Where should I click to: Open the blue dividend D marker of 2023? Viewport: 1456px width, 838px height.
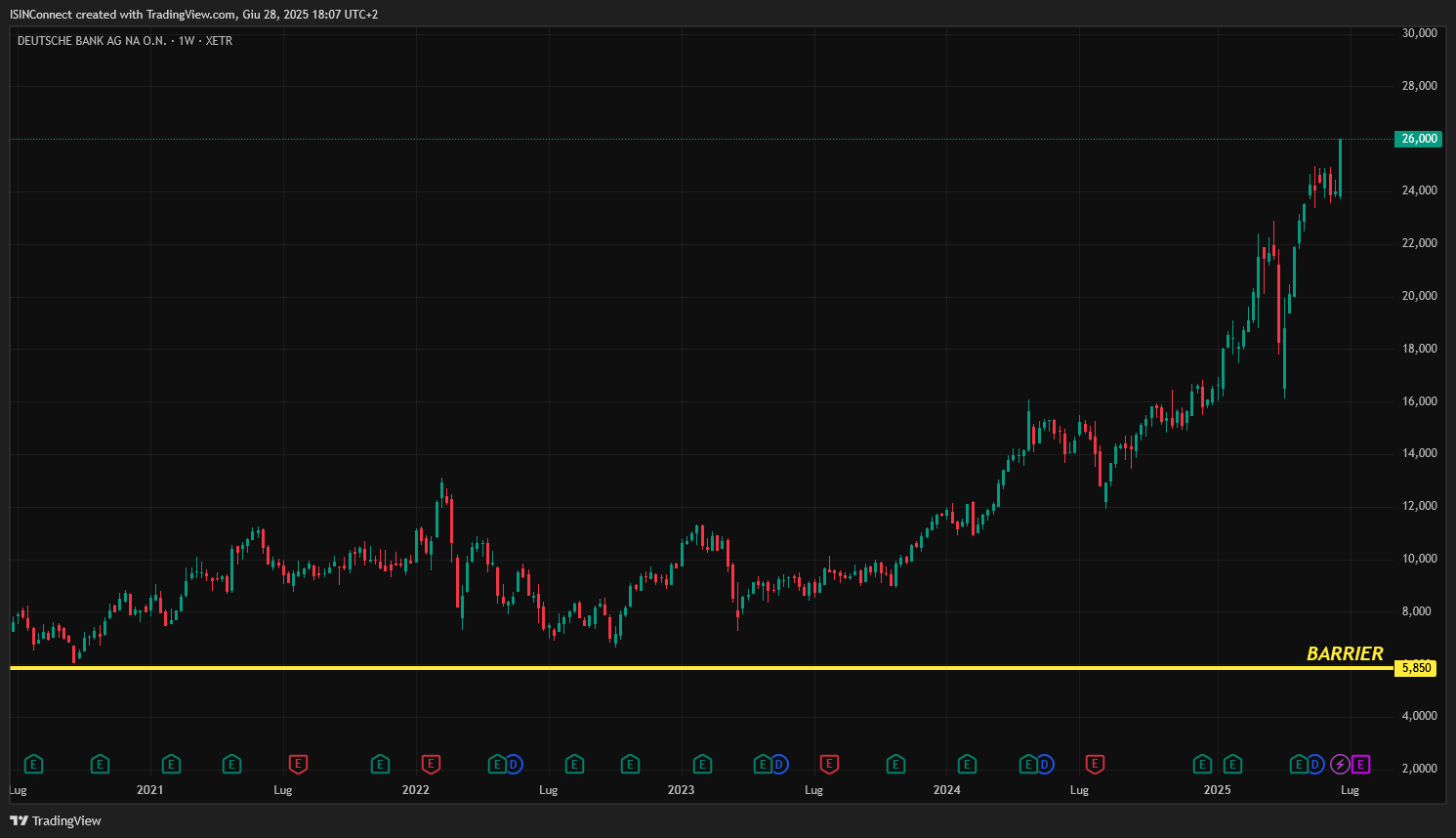pyautogui.click(x=779, y=764)
